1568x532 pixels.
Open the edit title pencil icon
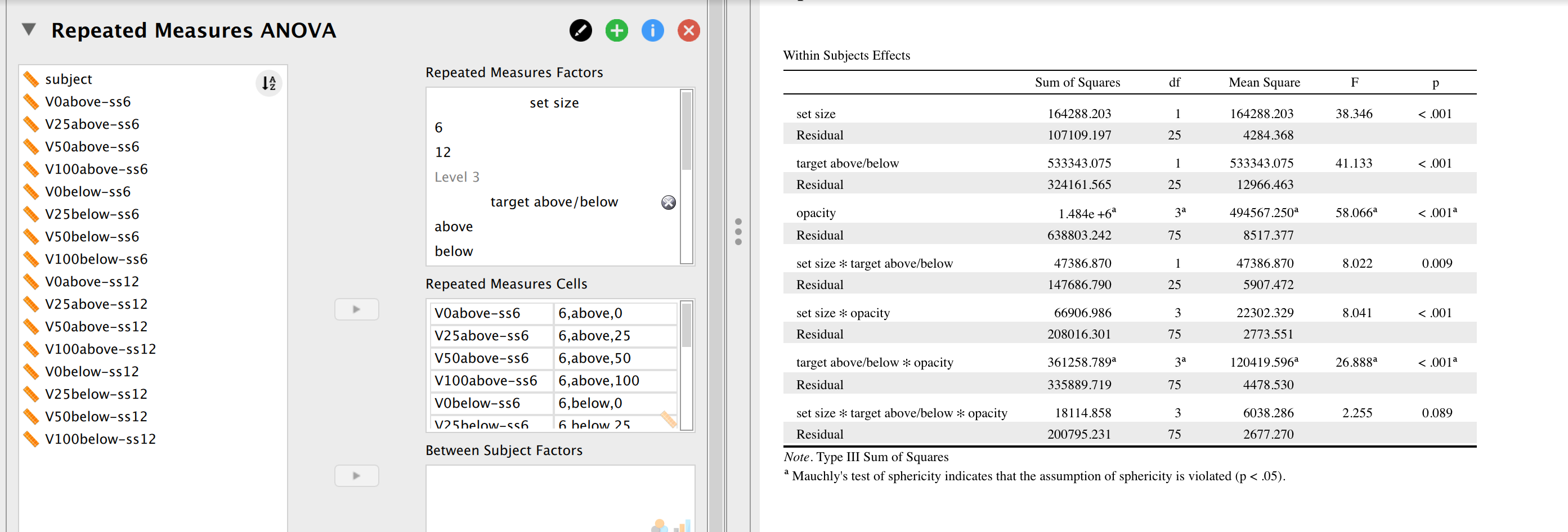pyautogui.click(x=581, y=30)
